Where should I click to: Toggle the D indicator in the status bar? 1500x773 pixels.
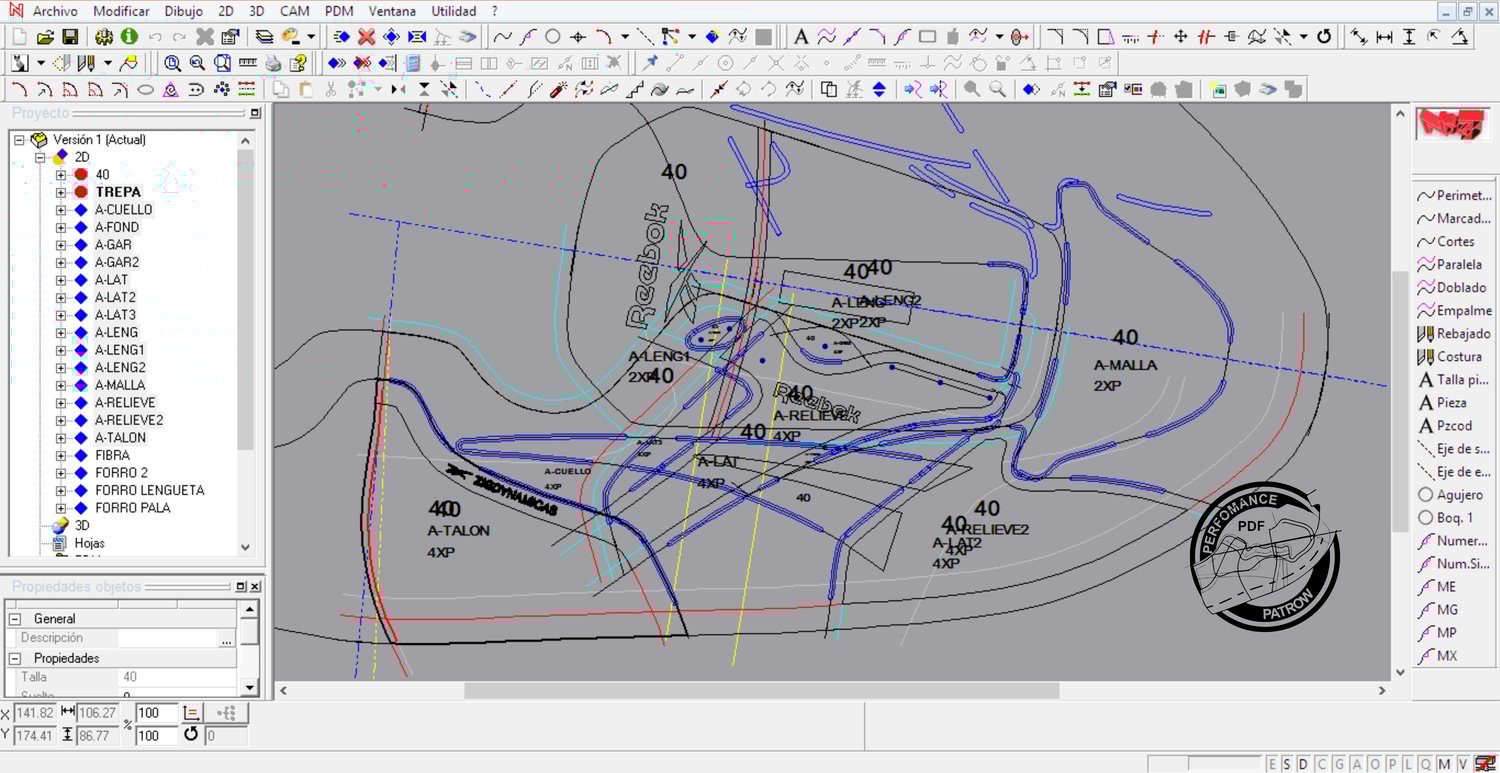(1303, 764)
